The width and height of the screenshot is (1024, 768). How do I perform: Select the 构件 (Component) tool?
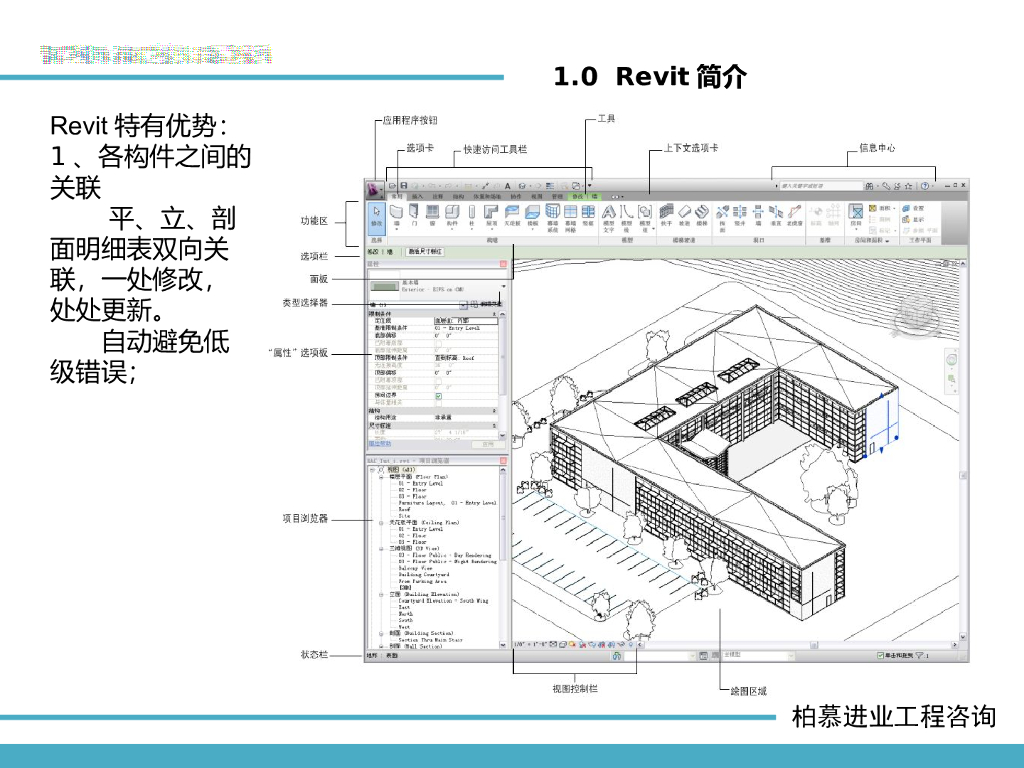[452, 216]
